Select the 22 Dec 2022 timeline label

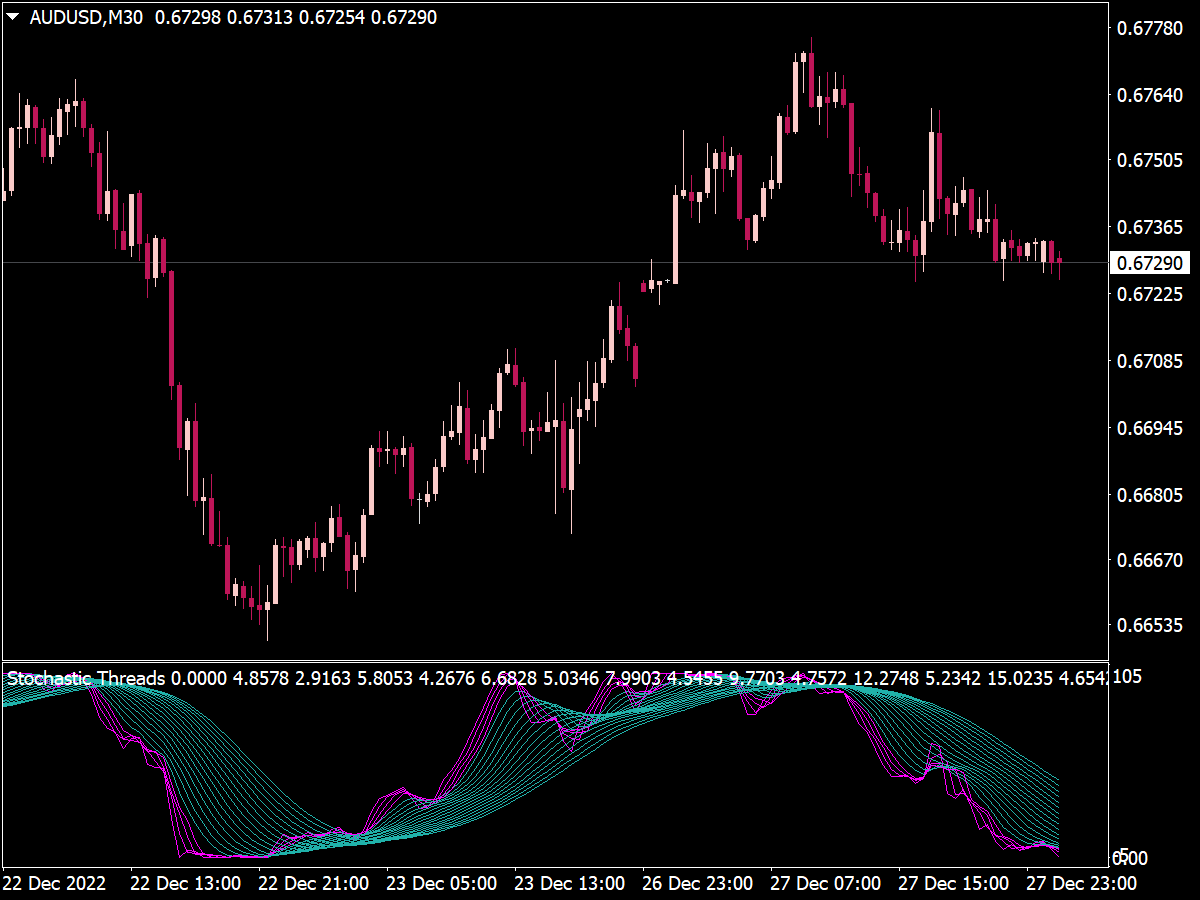[x=55, y=884]
